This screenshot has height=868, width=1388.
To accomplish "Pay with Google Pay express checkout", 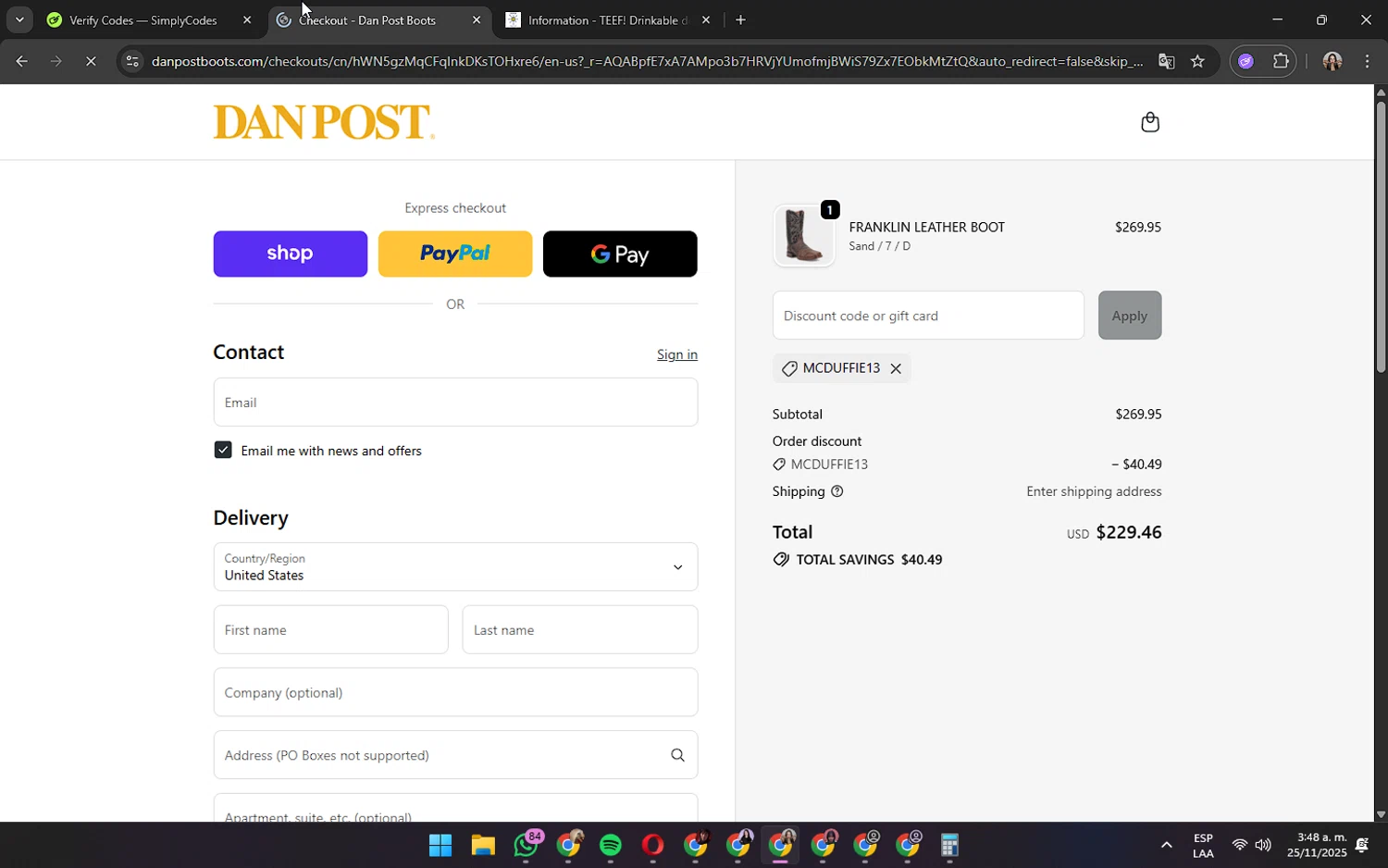I will pyautogui.click(x=620, y=254).
